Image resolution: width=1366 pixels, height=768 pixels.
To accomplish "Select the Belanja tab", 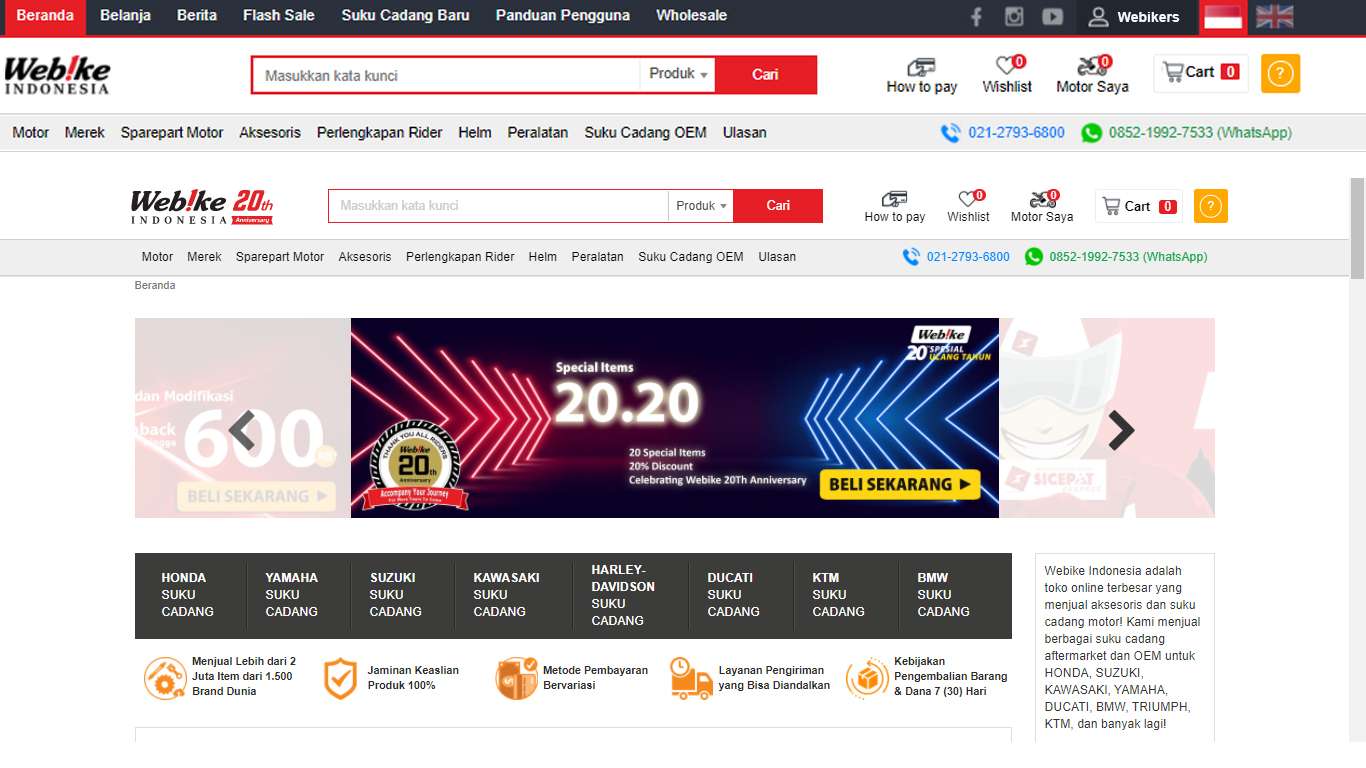I will click(x=125, y=16).
